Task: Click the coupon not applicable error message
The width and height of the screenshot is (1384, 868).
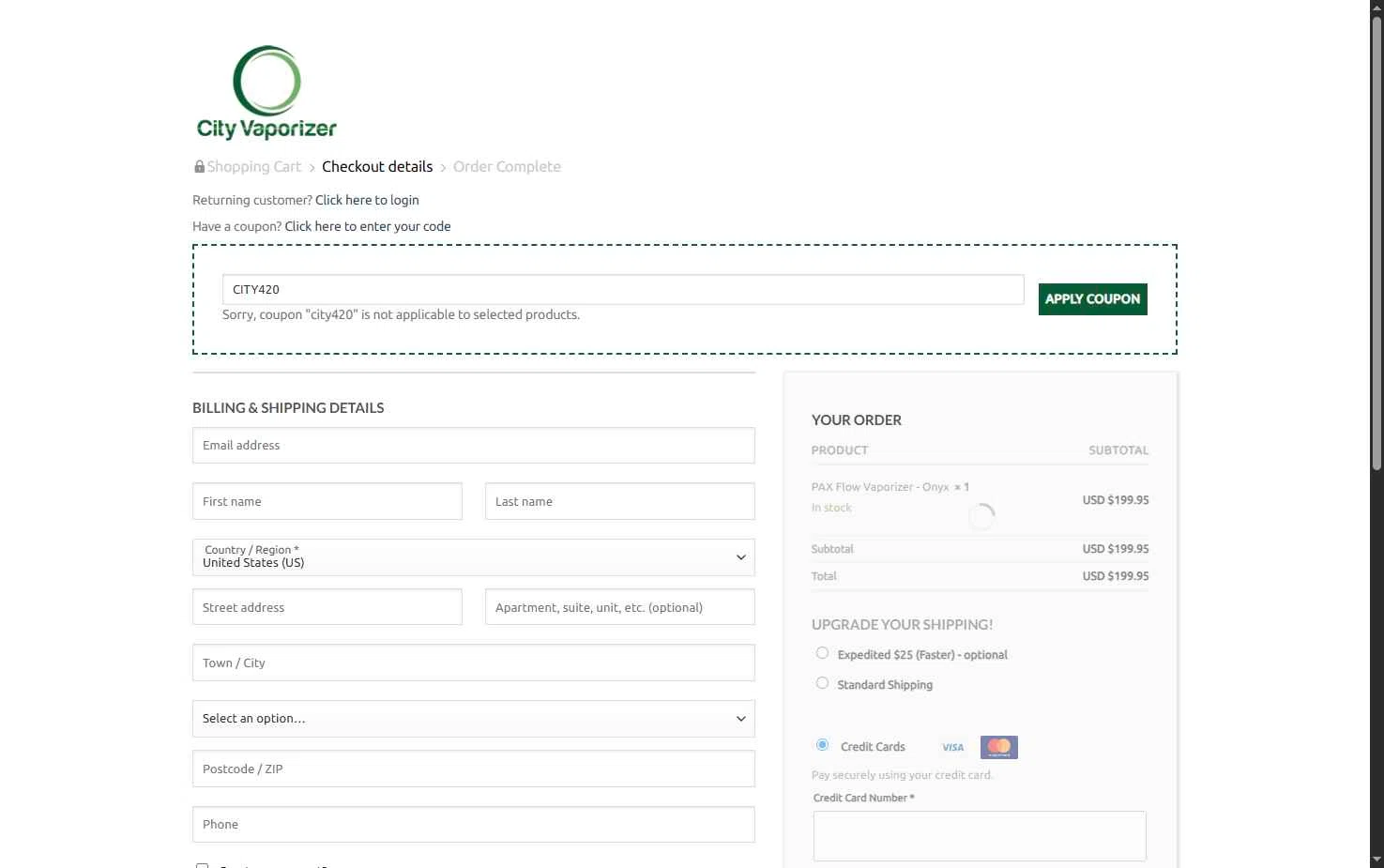Action: click(401, 315)
